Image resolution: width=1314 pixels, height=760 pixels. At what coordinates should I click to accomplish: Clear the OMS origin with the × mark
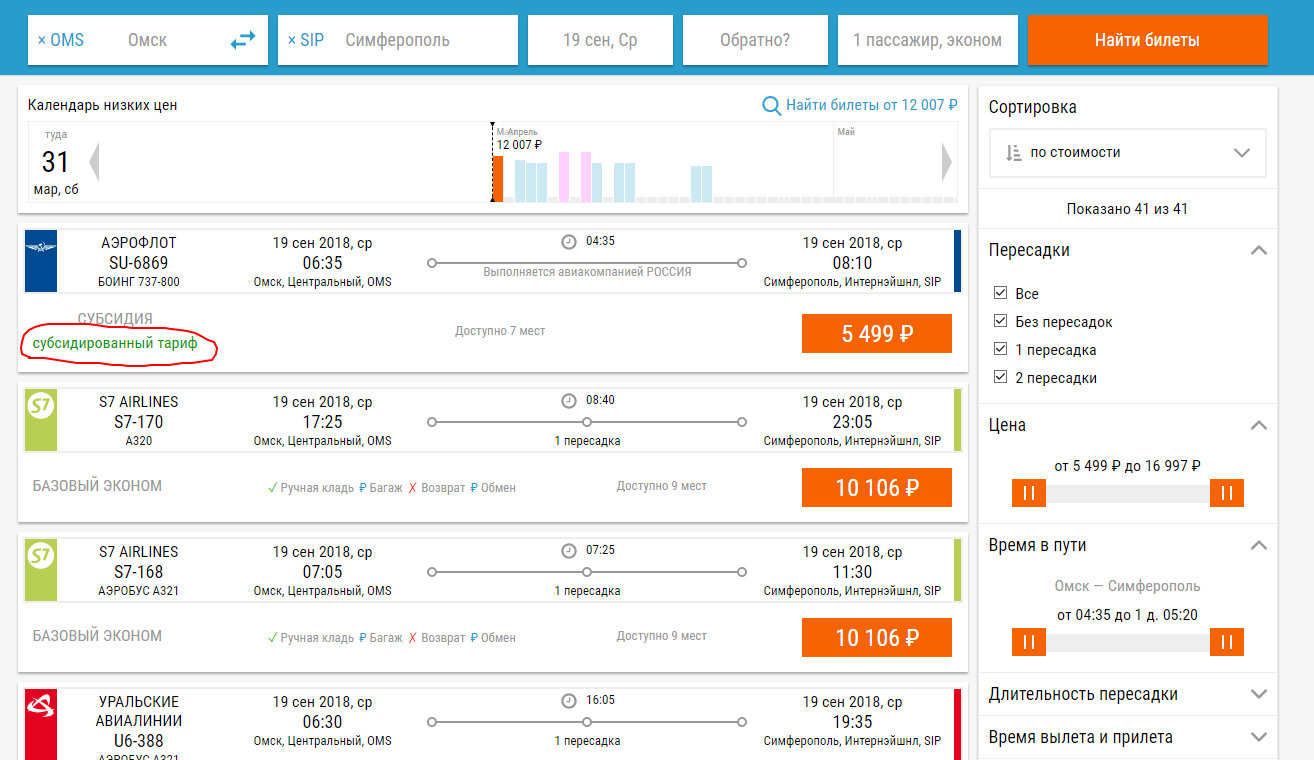coord(41,41)
